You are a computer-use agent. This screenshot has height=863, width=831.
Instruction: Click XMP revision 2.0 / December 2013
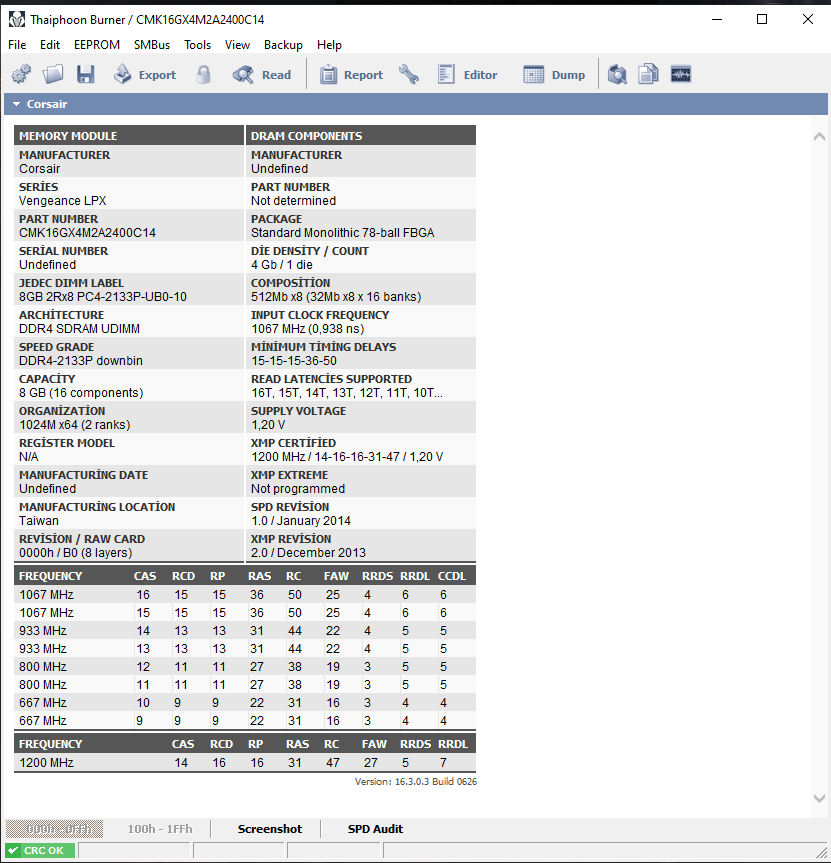[308, 553]
